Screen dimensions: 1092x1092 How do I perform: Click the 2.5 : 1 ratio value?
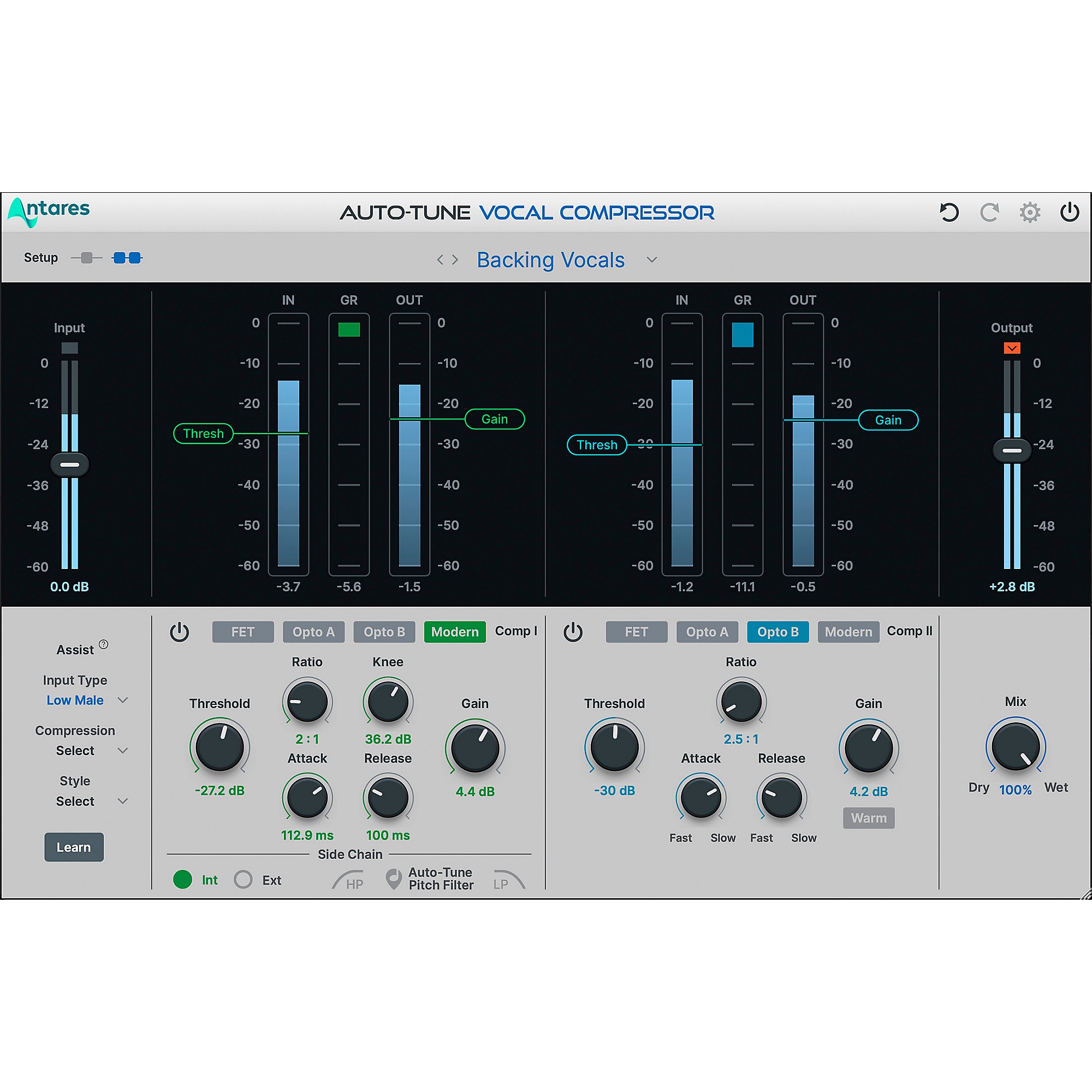click(x=741, y=739)
